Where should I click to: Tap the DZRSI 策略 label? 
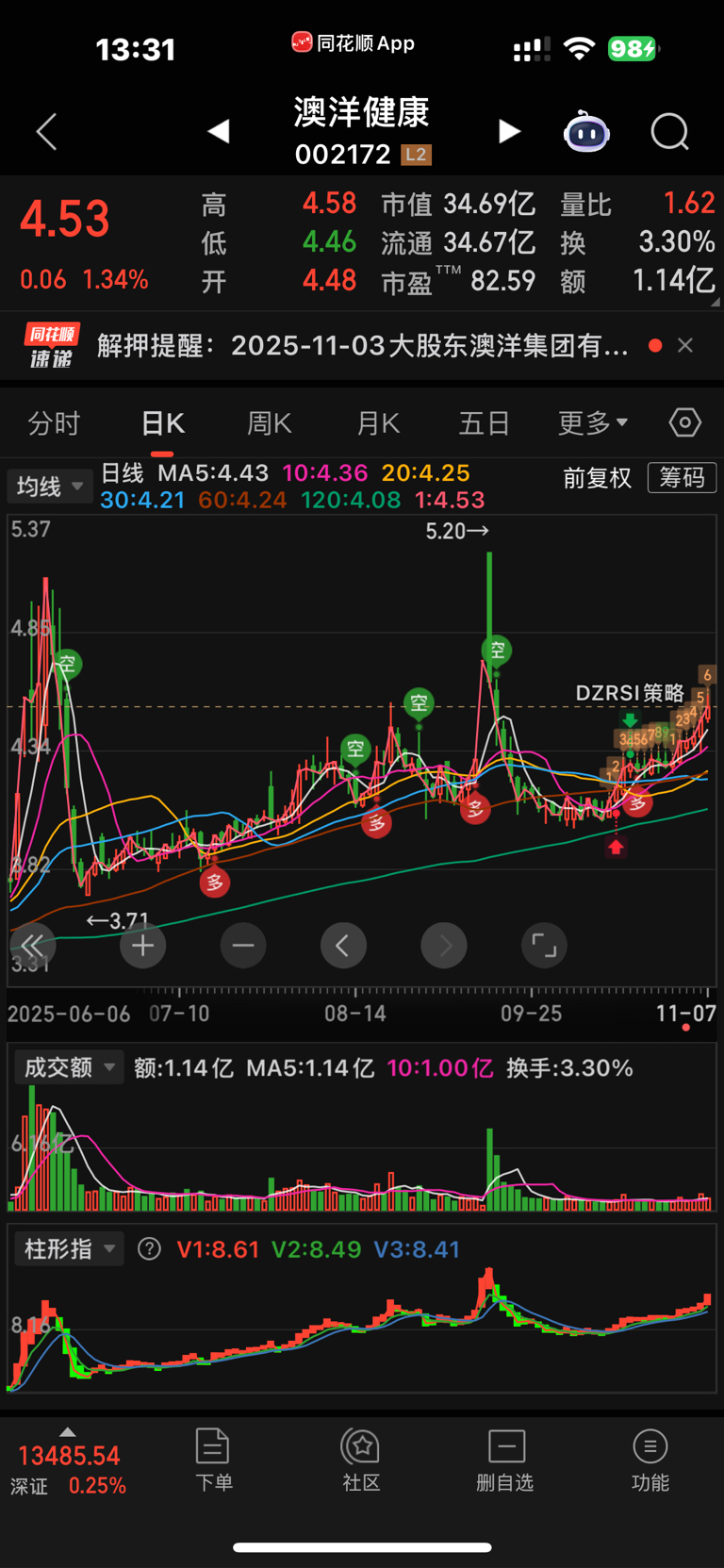point(630,693)
